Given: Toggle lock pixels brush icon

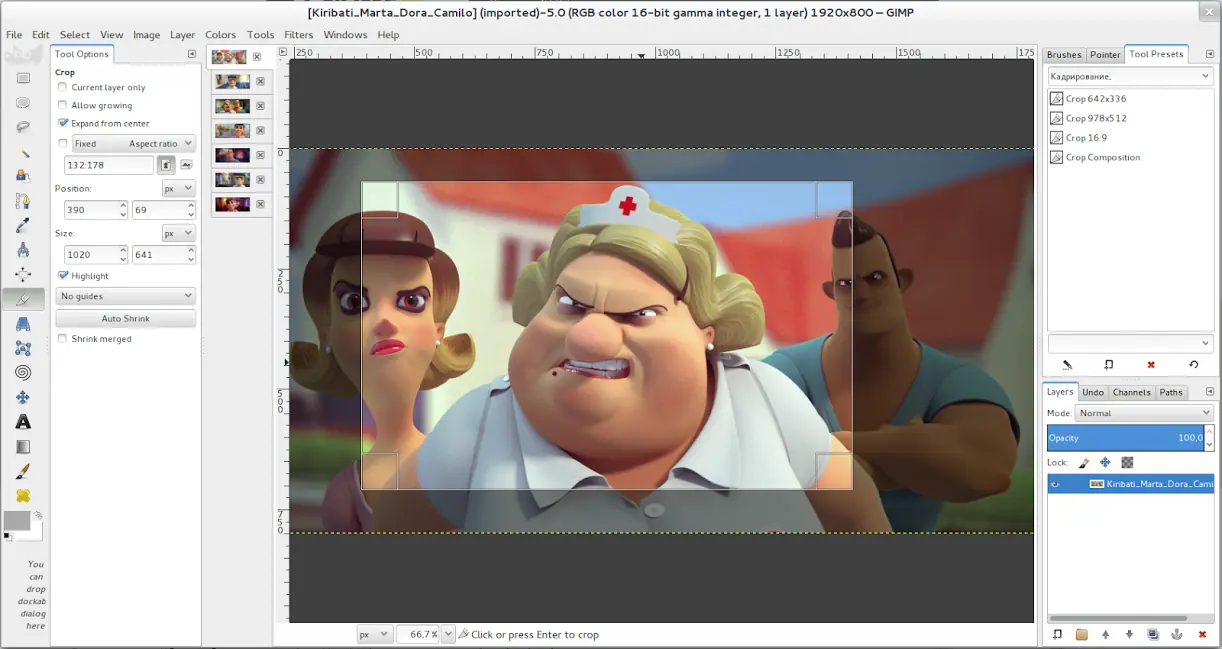Looking at the screenshot, I should [x=1084, y=463].
